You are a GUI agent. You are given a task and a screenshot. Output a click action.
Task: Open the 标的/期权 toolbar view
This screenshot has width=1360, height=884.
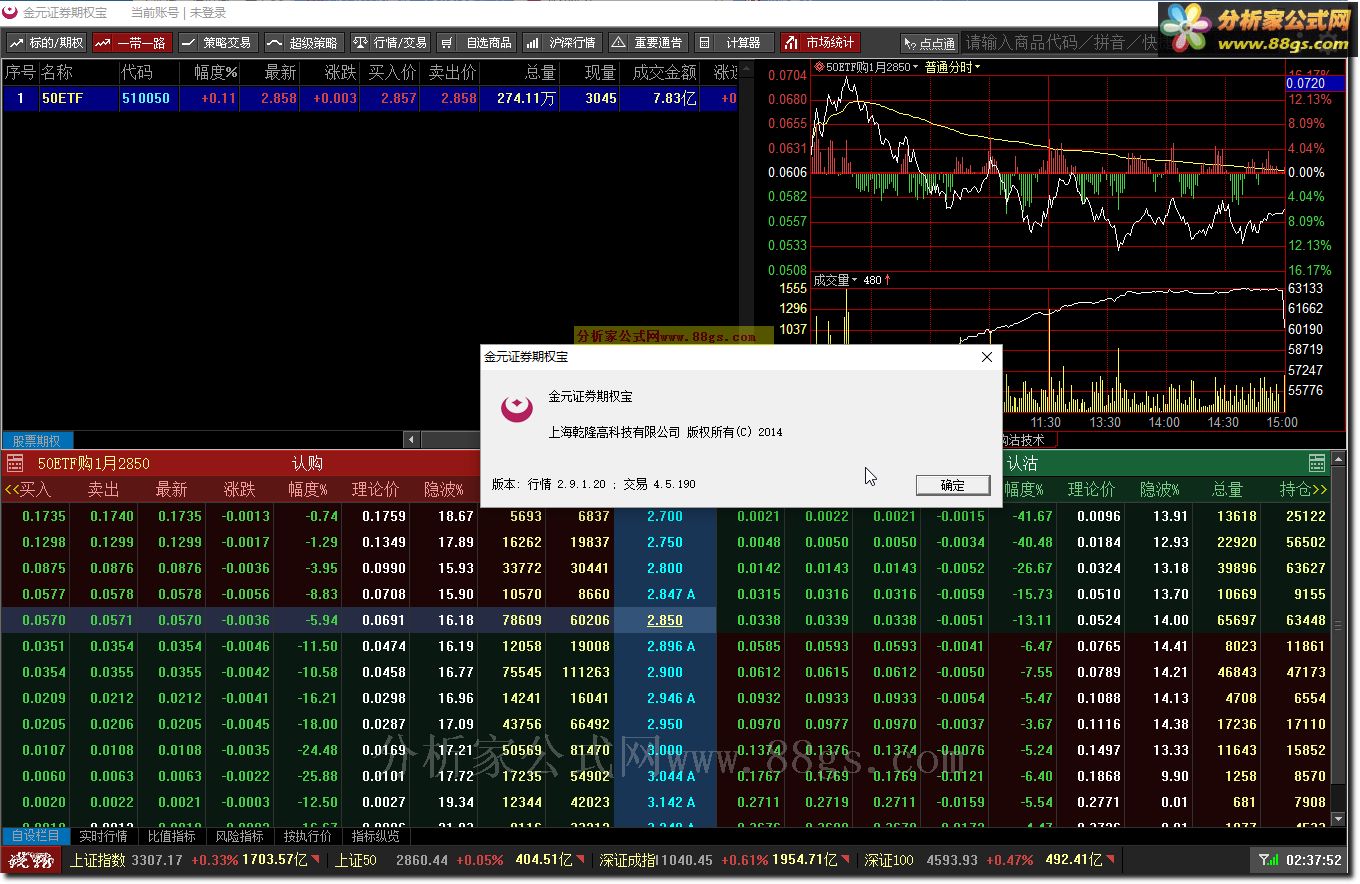coord(46,43)
